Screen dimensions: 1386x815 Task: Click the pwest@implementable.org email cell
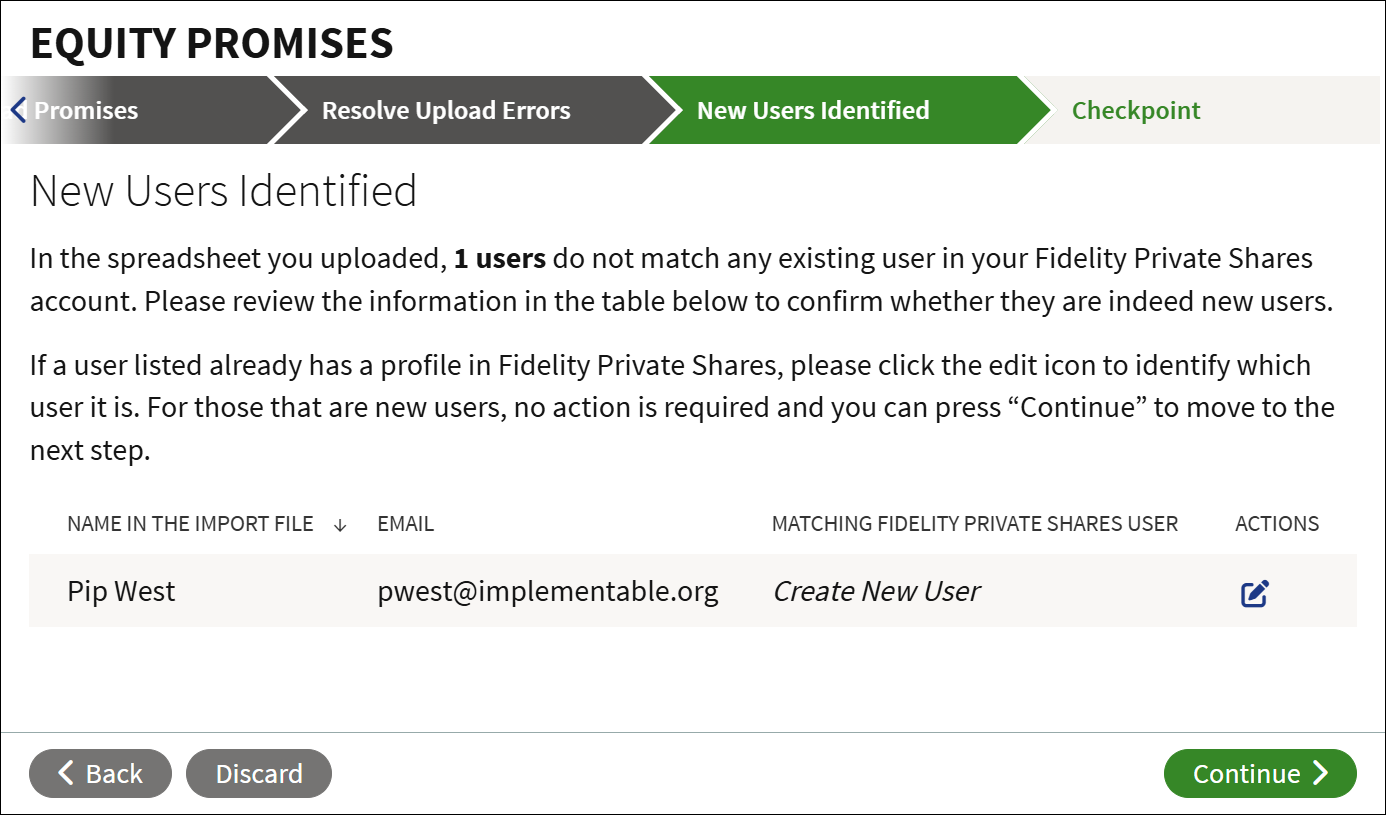point(548,592)
